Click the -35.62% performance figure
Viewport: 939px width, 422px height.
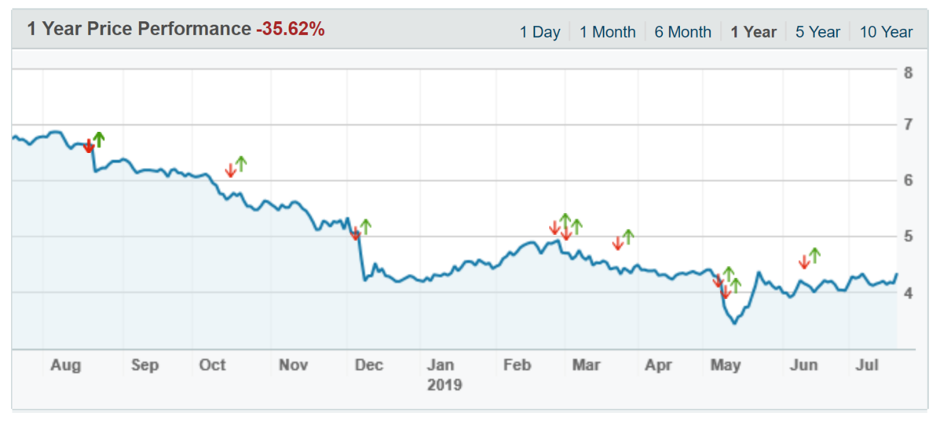[290, 30]
